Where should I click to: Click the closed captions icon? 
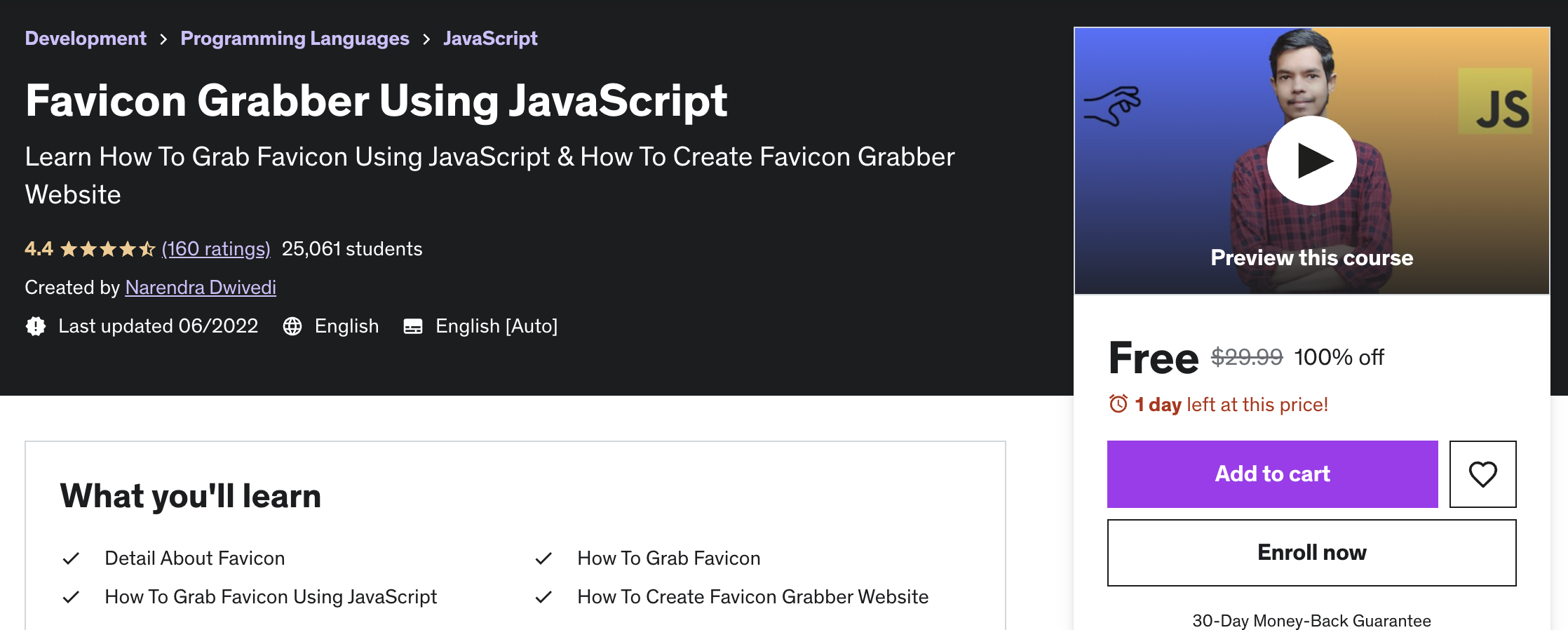click(413, 326)
